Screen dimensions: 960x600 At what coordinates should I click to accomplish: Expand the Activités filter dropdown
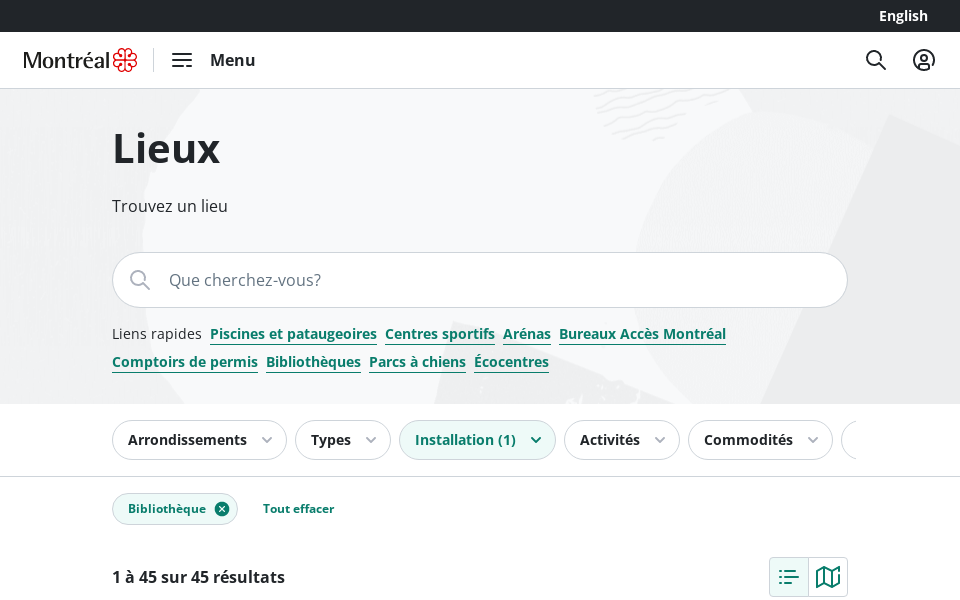(621, 440)
